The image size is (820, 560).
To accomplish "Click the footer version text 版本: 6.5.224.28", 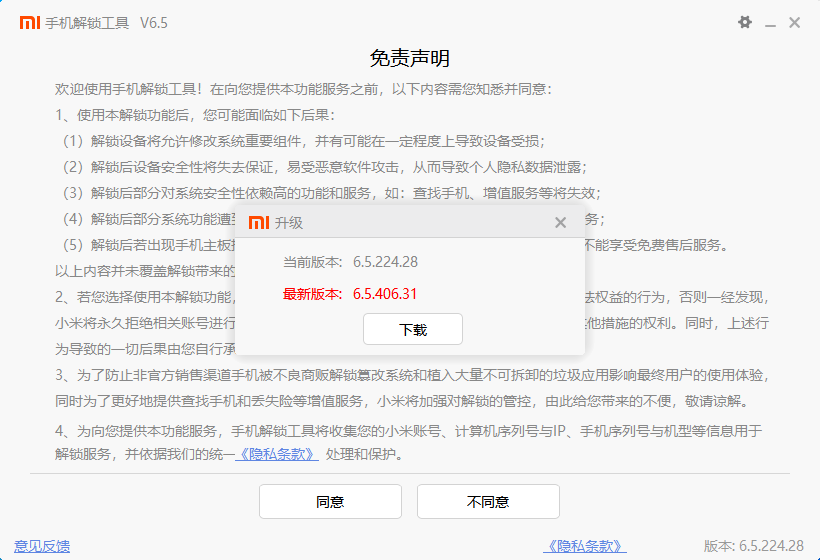I will click(753, 546).
